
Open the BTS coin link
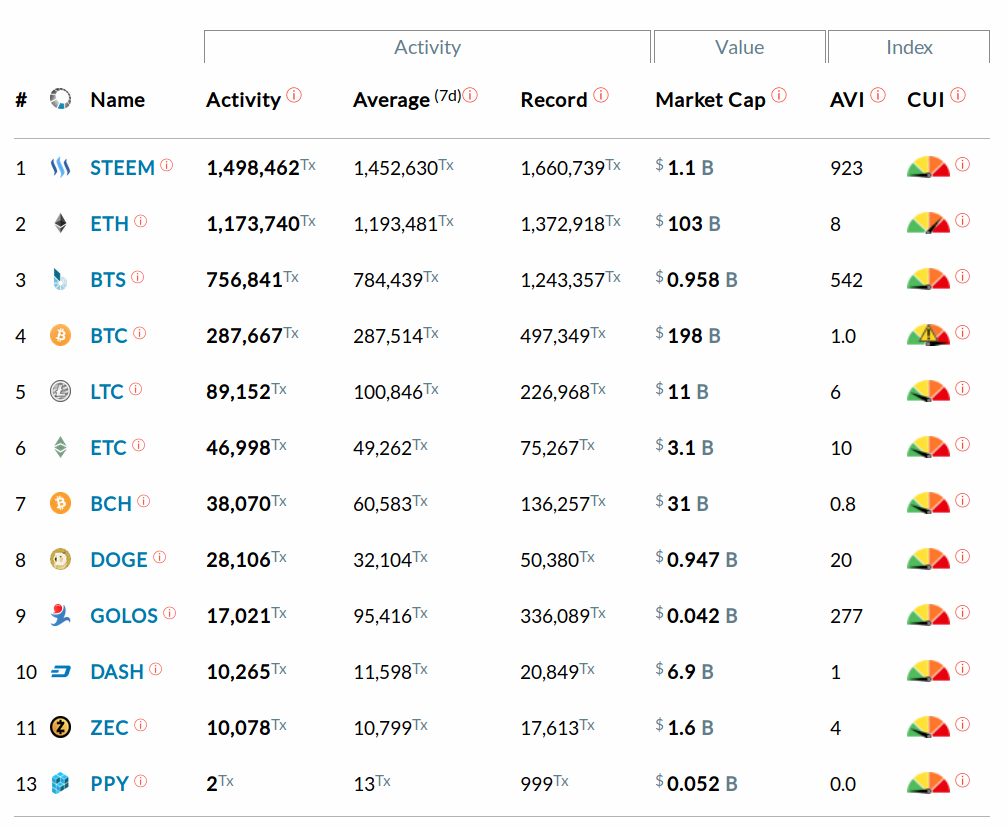coord(108,280)
